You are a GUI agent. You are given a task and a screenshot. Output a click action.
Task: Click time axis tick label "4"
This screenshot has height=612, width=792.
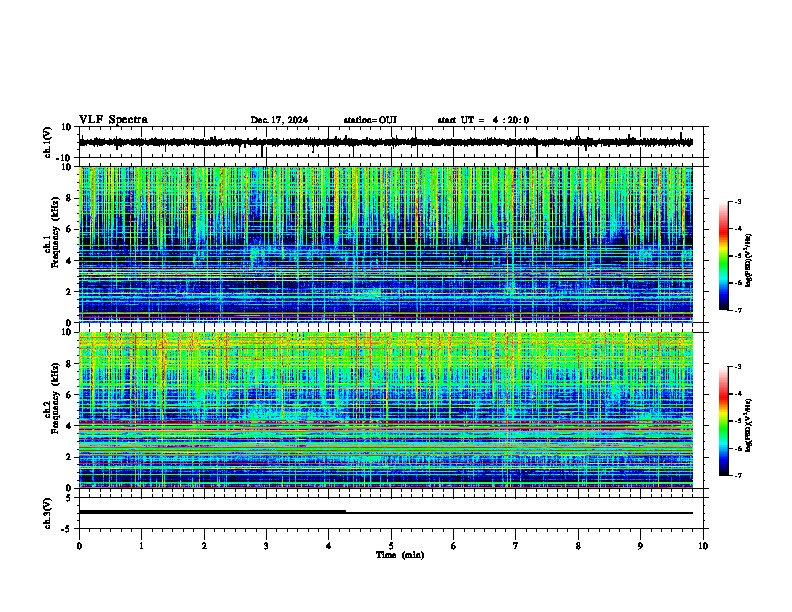329,546
